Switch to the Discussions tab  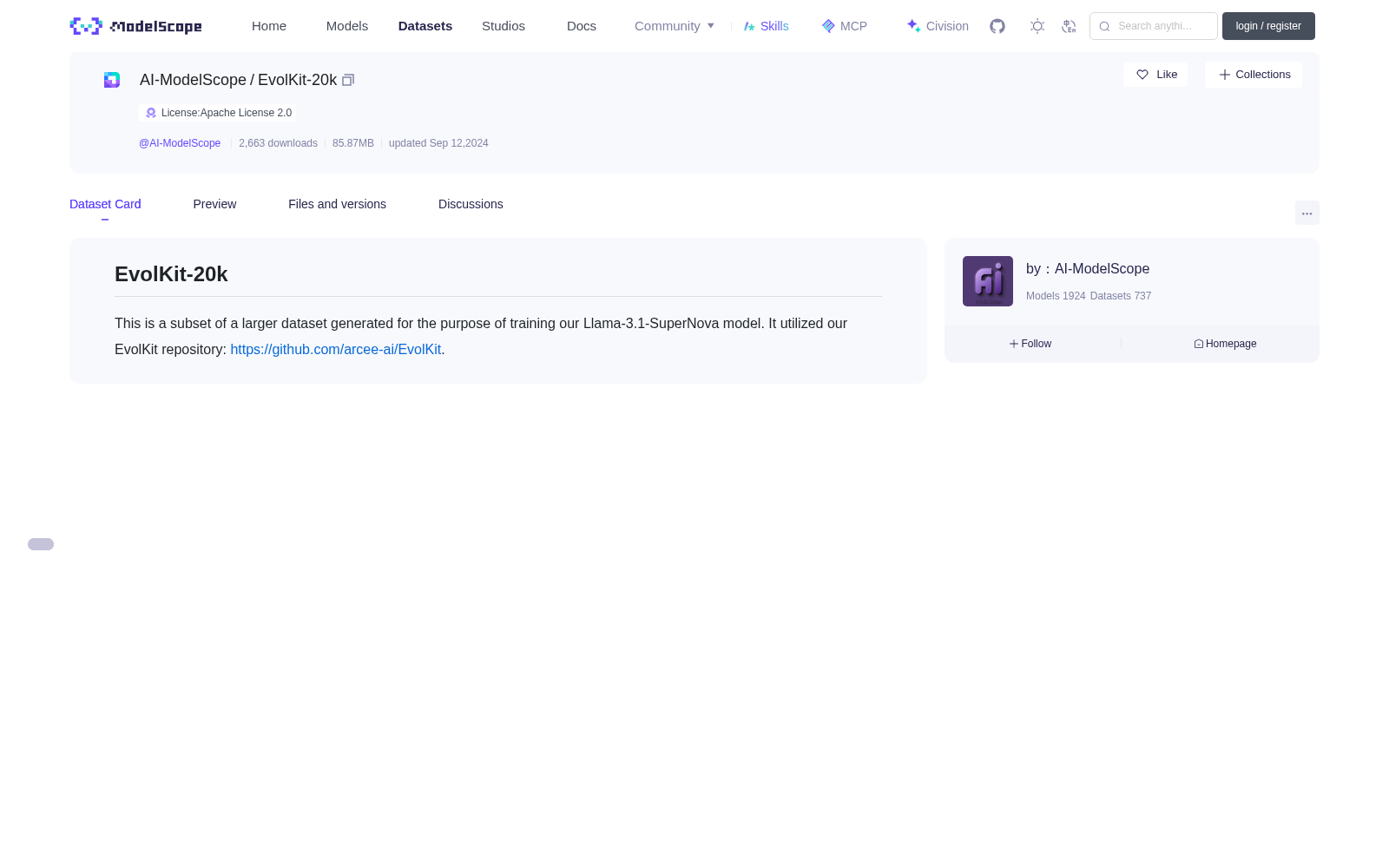coord(471,204)
